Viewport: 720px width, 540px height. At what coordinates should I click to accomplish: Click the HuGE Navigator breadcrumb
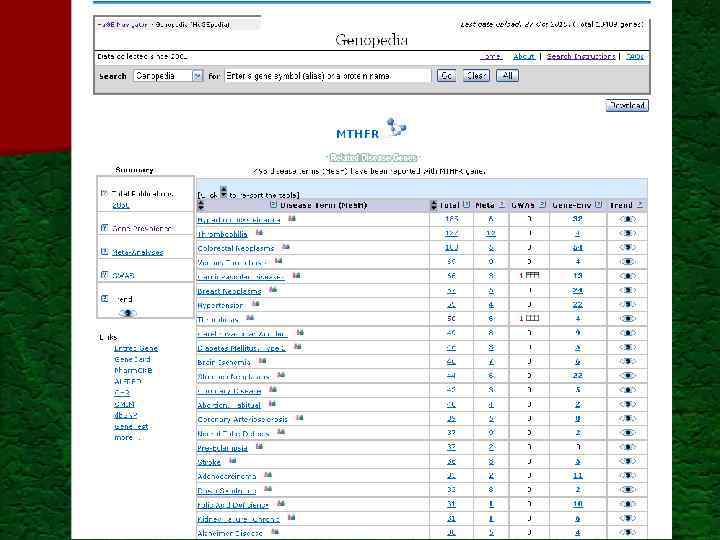122,24
